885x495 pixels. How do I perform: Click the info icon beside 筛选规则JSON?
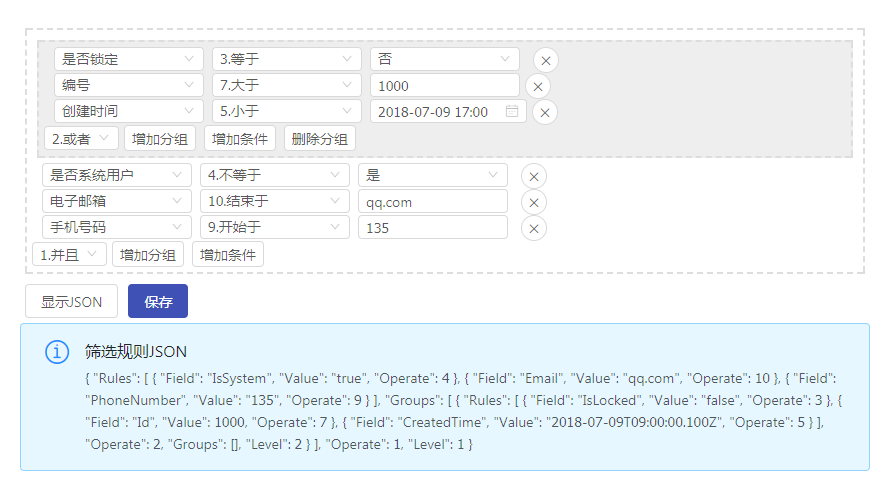(x=57, y=352)
